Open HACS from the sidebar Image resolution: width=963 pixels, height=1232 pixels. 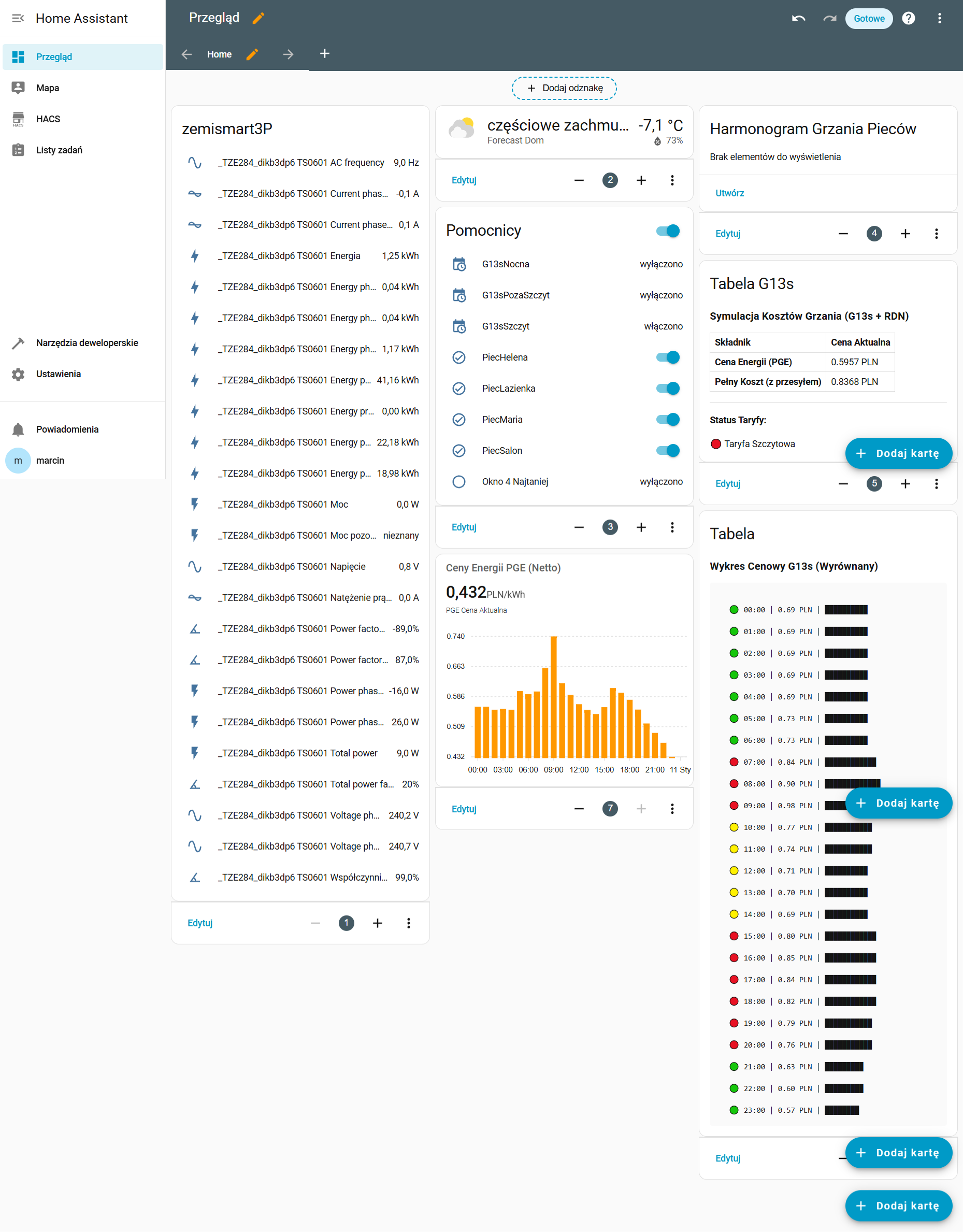(48, 119)
